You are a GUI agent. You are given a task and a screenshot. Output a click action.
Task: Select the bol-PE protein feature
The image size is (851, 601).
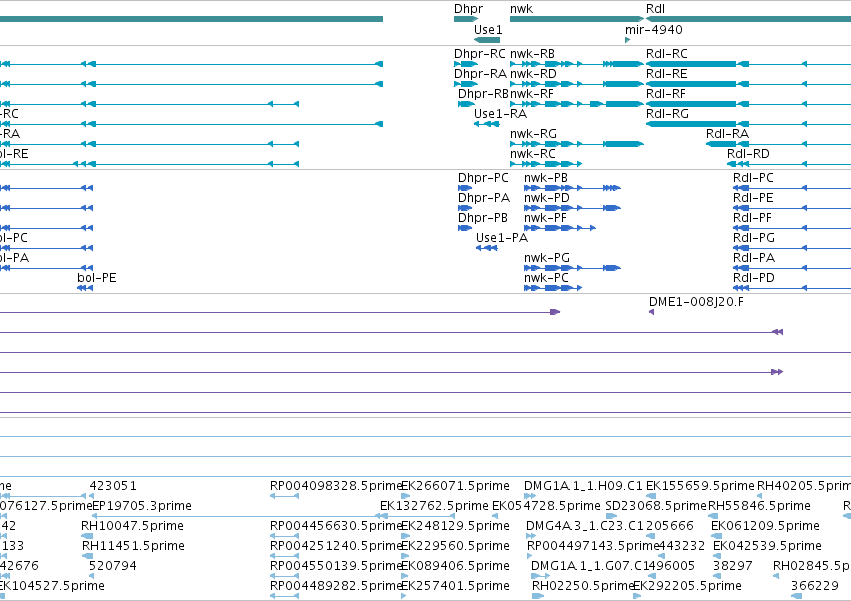click(85, 288)
